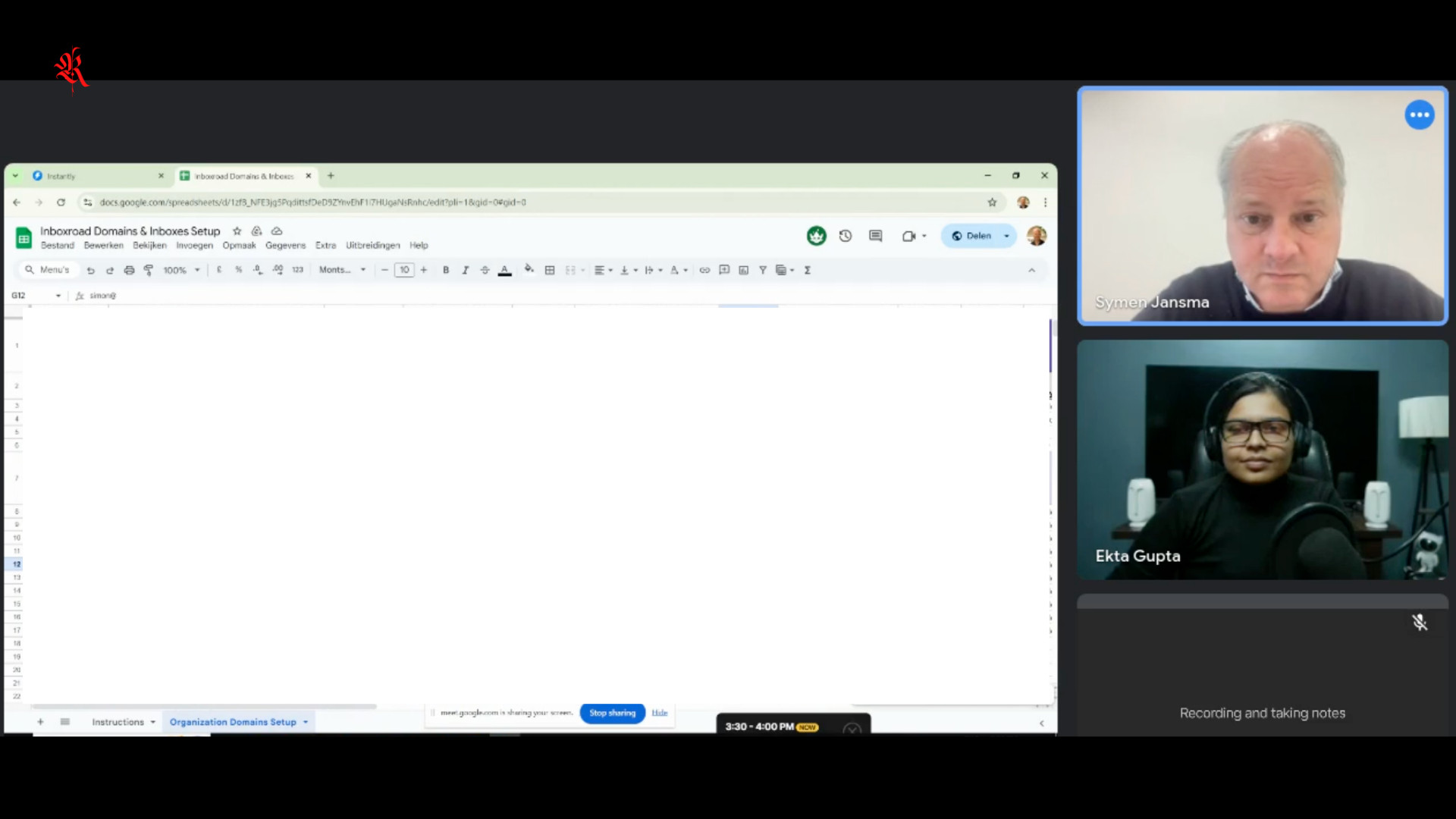
Task: Collapse the toolbar with the chevron
Action: pos(1031,270)
